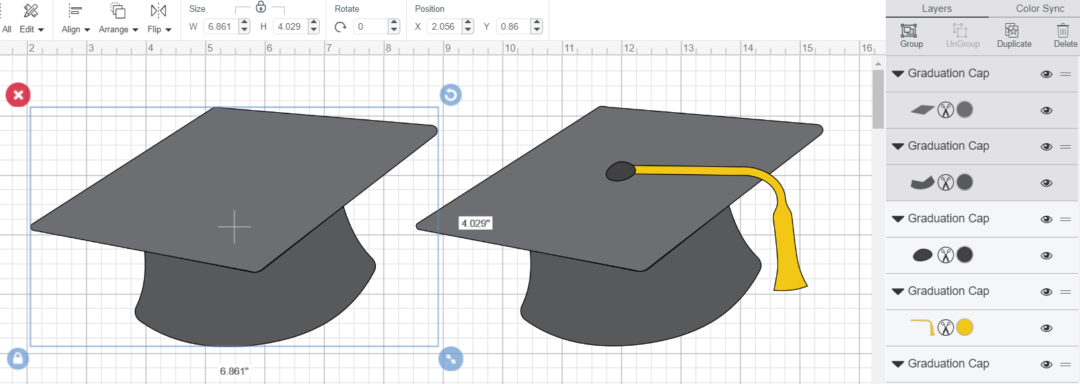
Task: Collapse the bottommost Graduation Cap group
Action: [897, 364]
